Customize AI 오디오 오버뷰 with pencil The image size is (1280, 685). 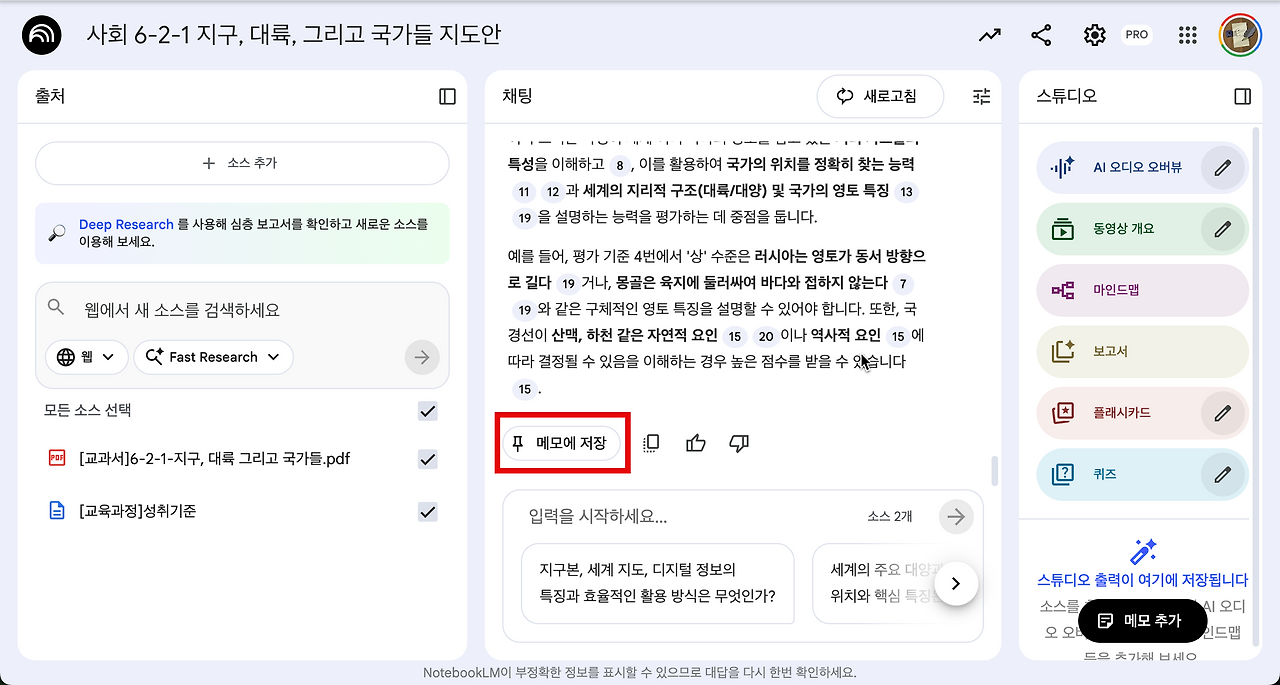click(1222, 167)
